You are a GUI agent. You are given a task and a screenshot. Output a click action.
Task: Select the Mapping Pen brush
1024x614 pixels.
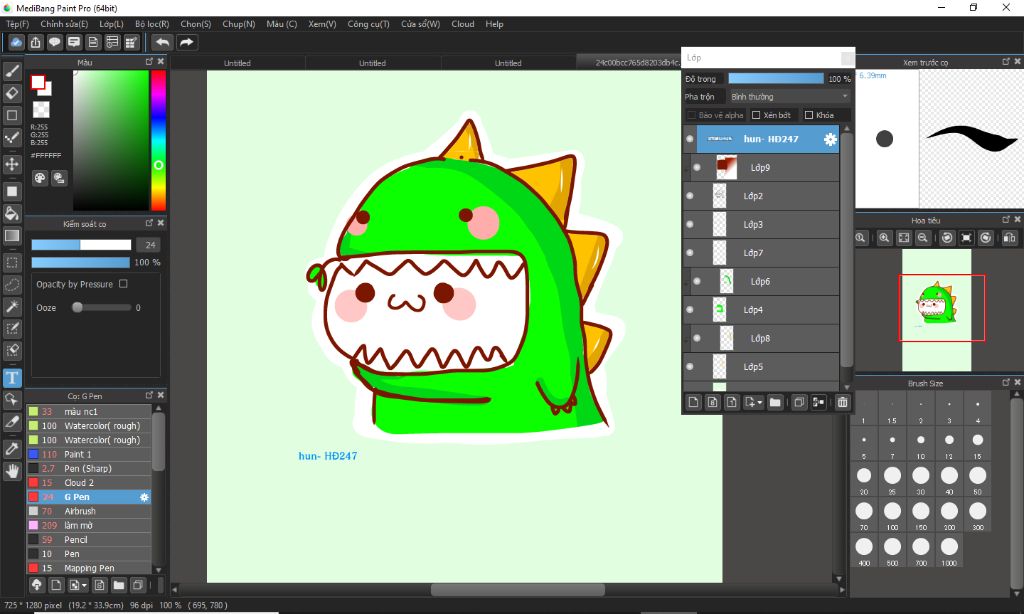coord(89,568)
